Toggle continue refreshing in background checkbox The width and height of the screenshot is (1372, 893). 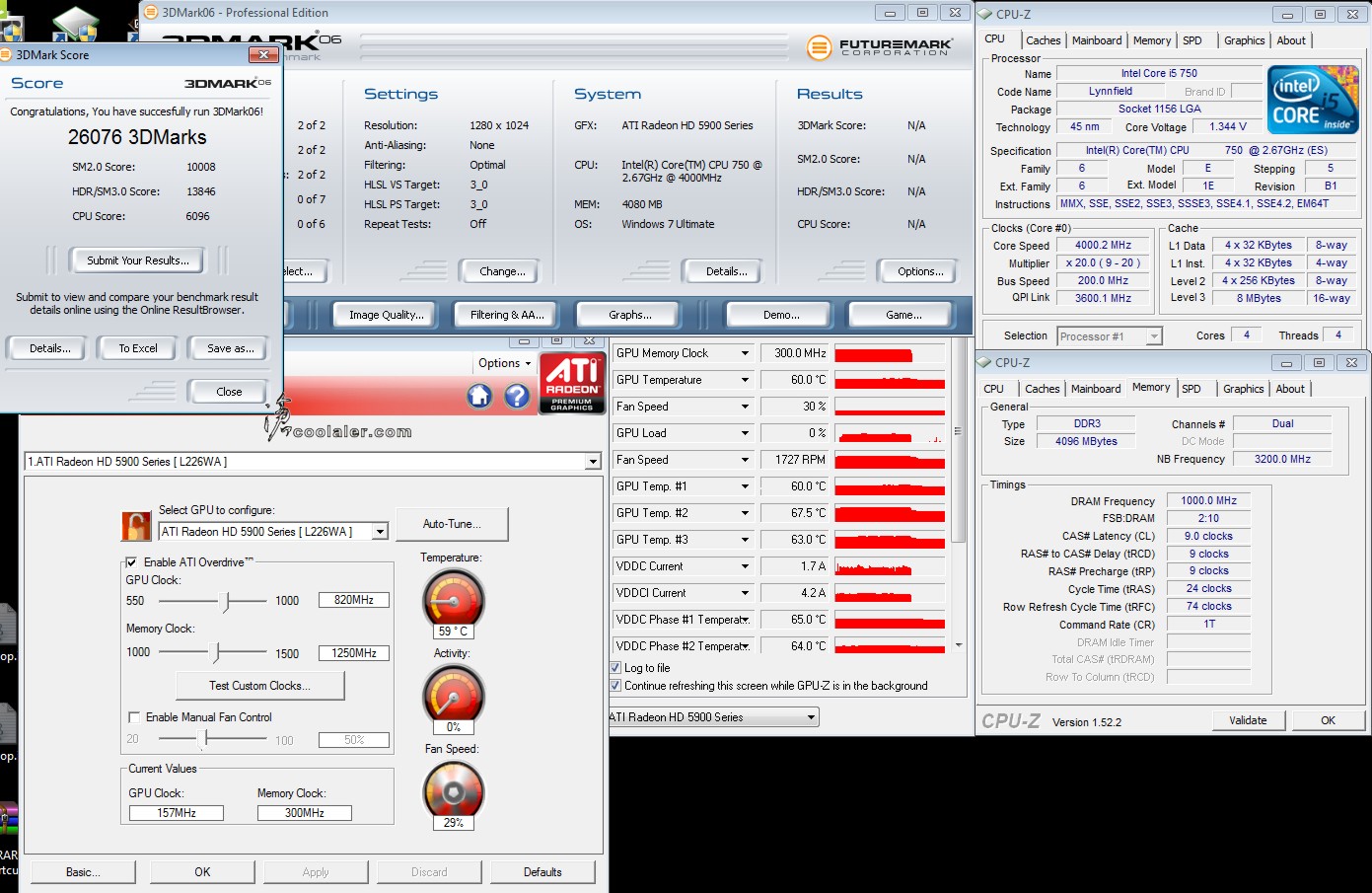[x=615, y=686]
